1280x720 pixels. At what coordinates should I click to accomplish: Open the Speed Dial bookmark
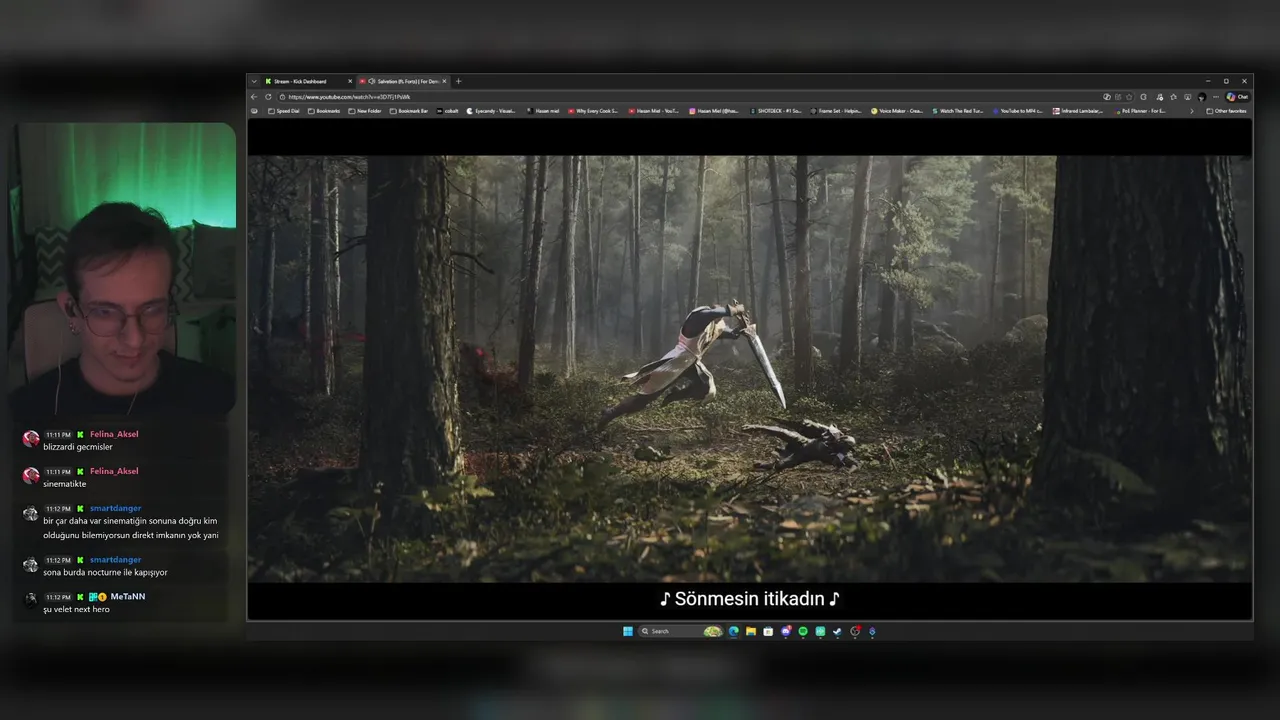coord(284,111)
